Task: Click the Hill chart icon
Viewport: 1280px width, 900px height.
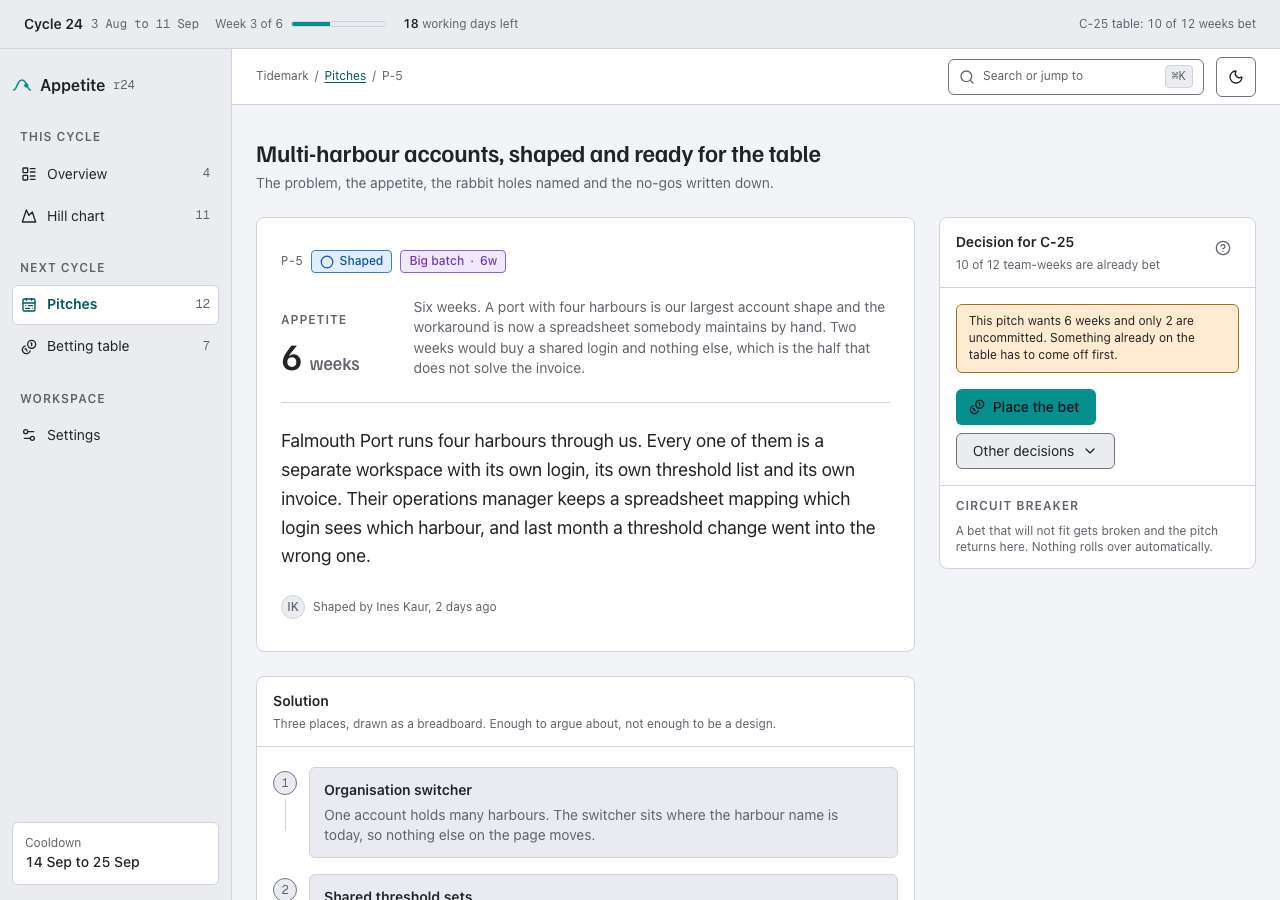Action: (29, 216)
